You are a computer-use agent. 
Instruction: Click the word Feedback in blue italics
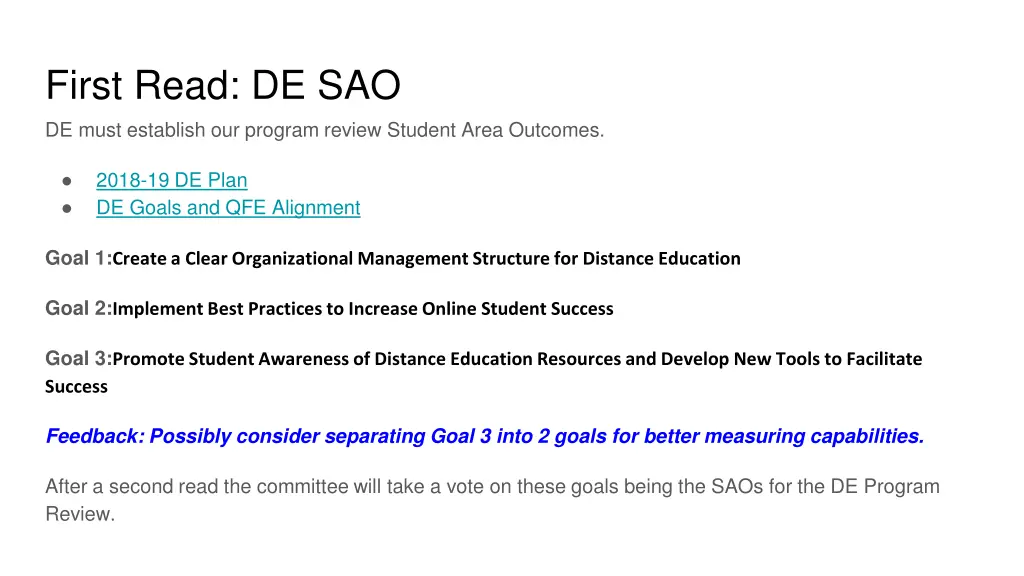point(95,436)
